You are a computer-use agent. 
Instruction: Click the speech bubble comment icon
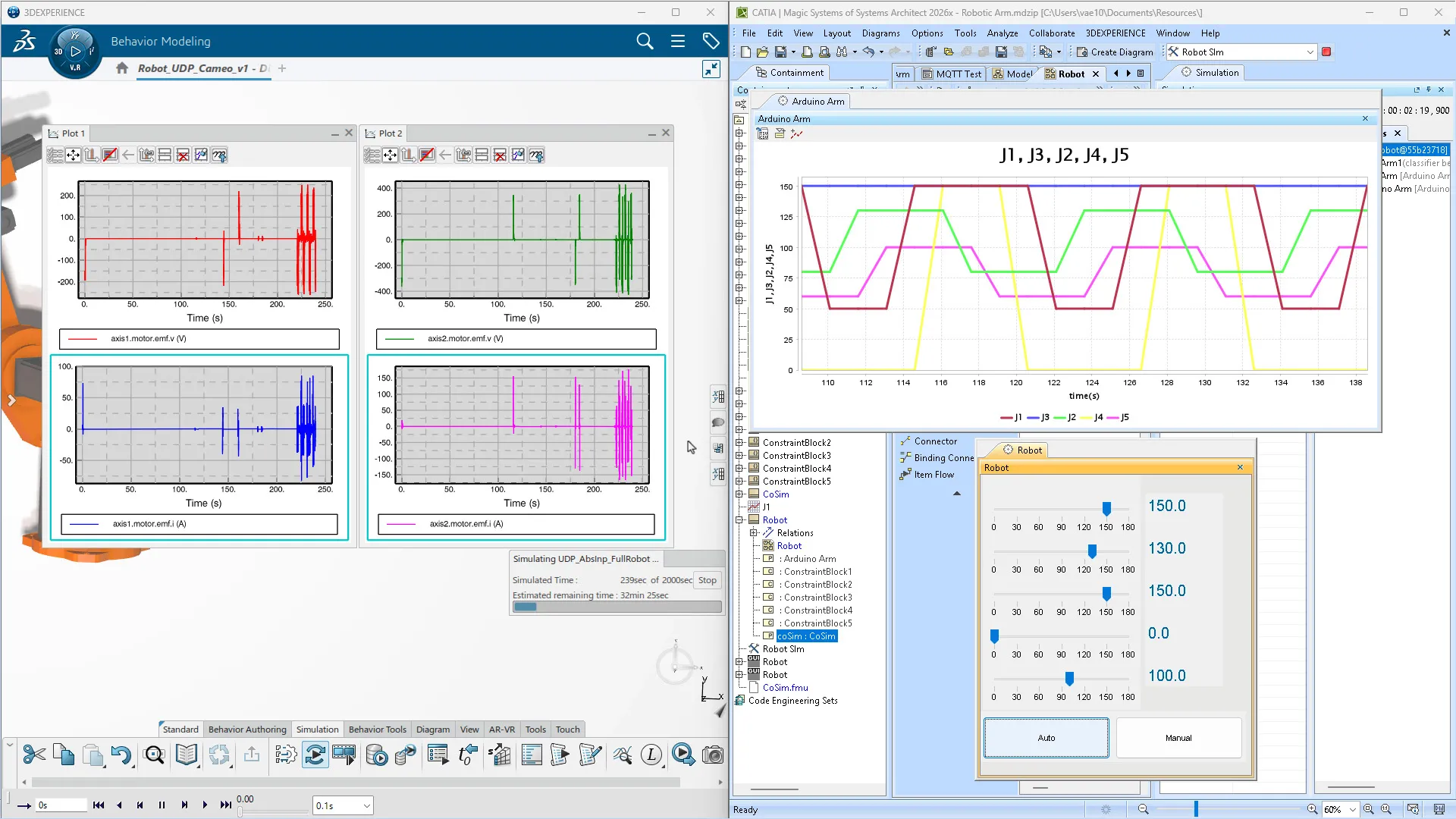718,422
